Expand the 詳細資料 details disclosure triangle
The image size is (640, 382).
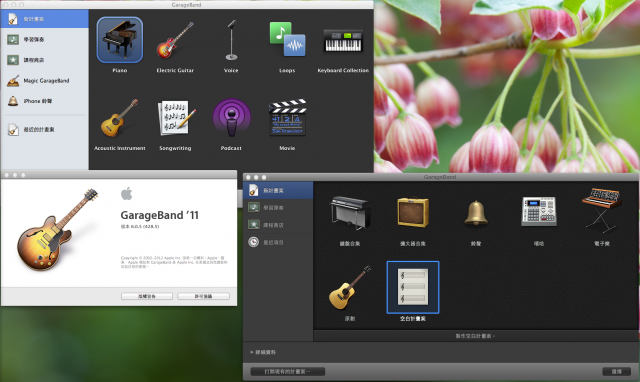[x=252, y=352]
